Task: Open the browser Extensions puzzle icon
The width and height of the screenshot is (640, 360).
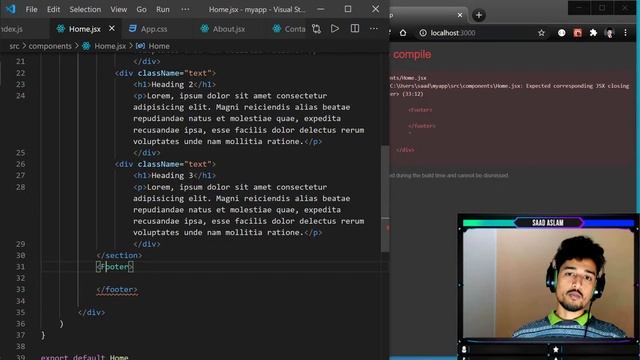Action: click(593, 33)
